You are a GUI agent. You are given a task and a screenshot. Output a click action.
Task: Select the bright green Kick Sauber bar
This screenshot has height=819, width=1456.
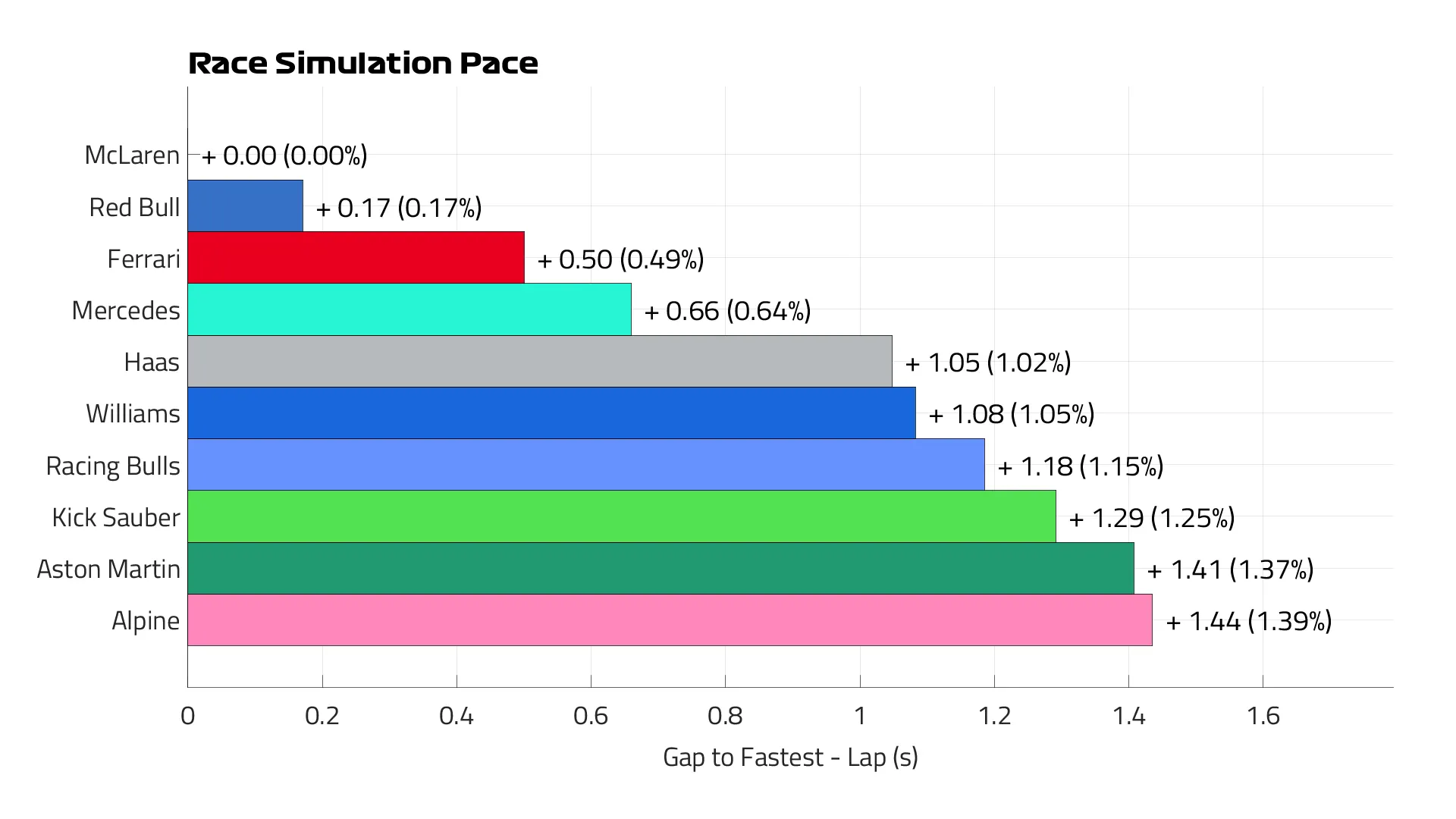pyautogui.click(x=622, y=516)
